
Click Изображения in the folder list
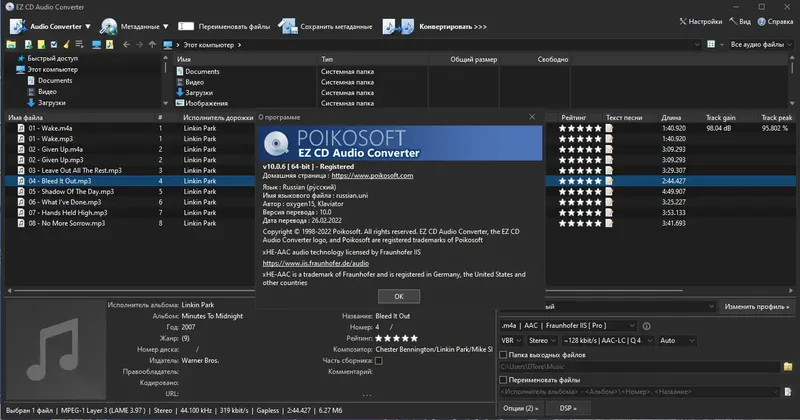tap(207, 103)
